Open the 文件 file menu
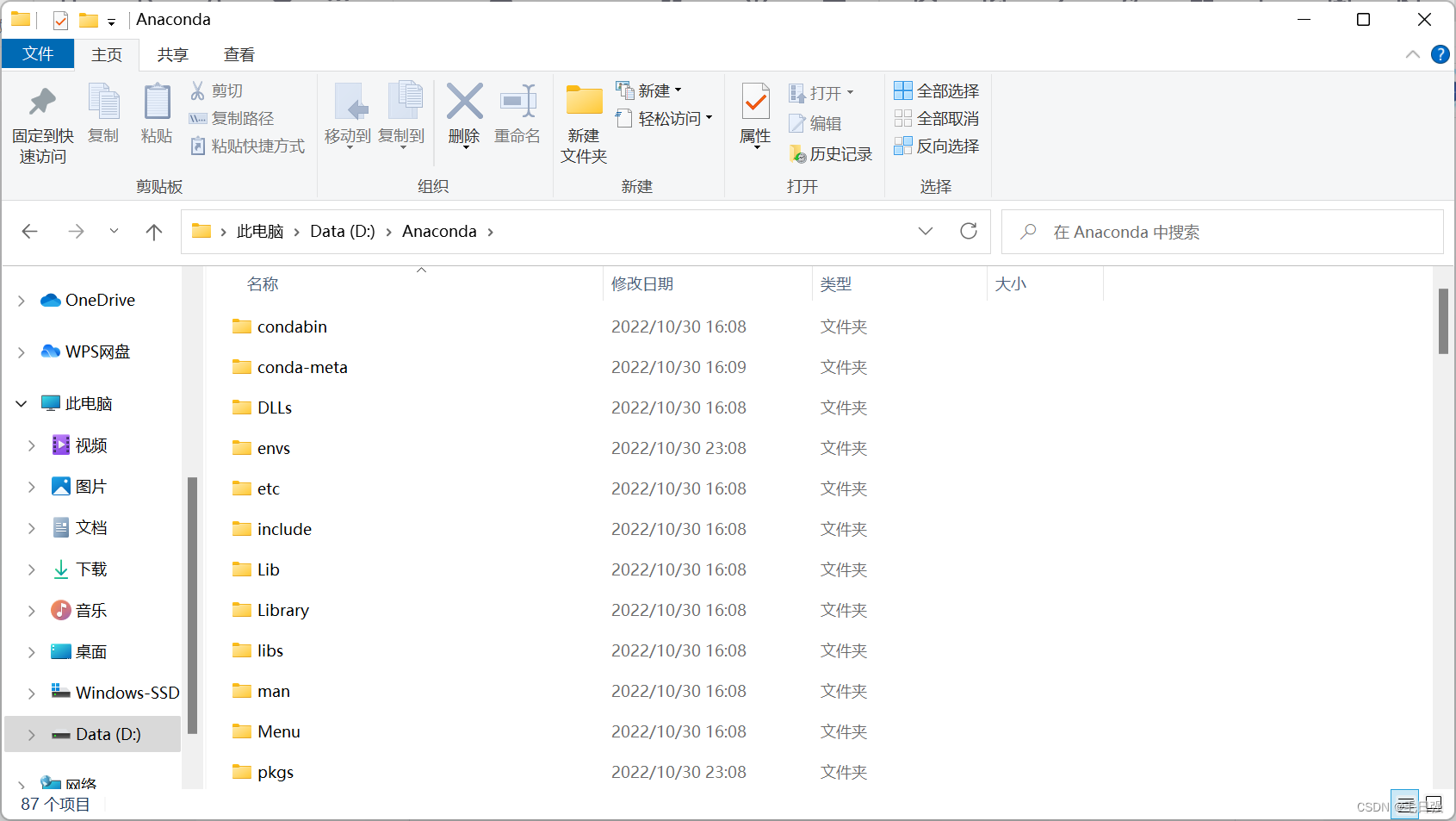1456x821 pixels. coord(38,54)
